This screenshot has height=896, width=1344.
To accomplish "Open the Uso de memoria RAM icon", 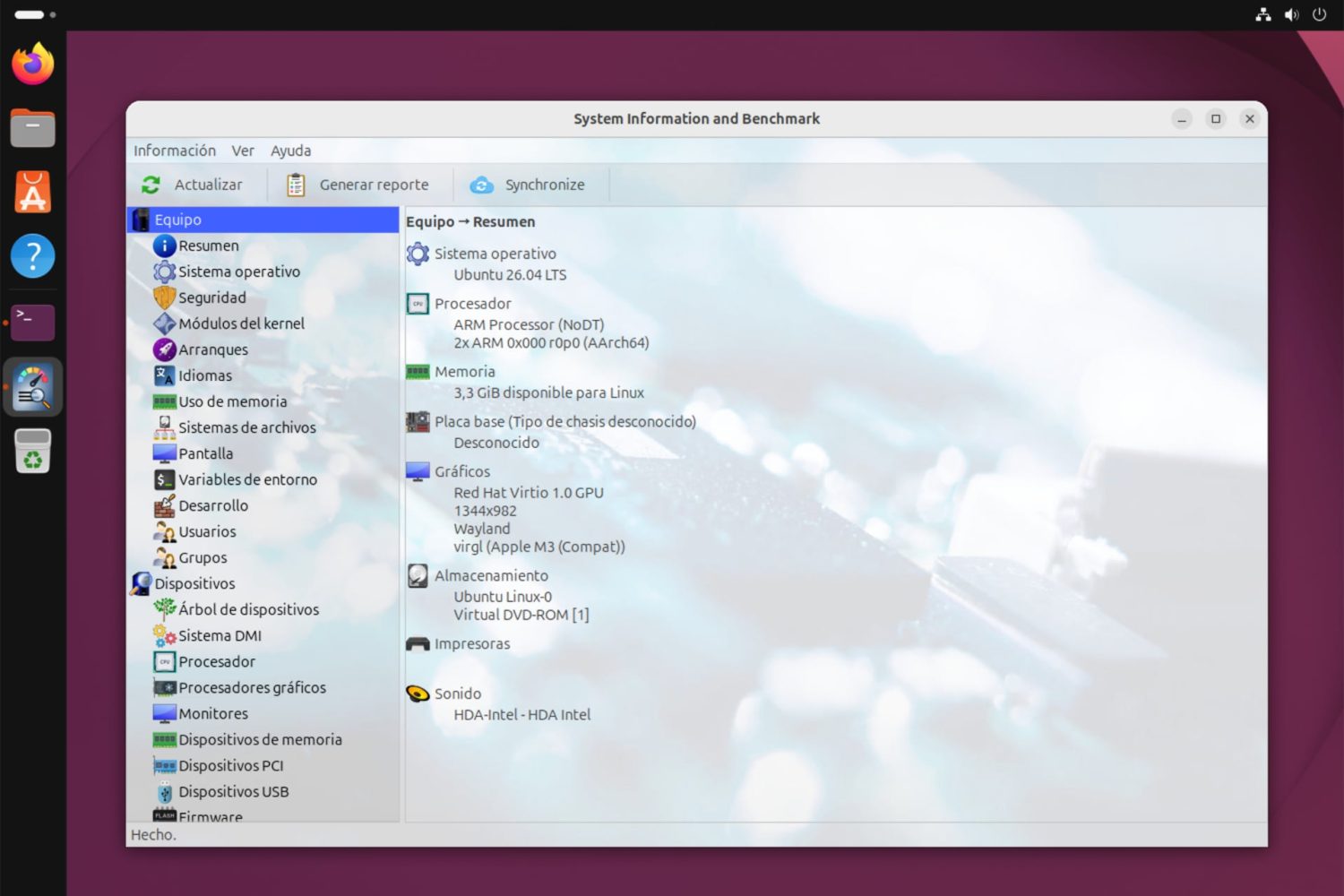I will (164, 401).
